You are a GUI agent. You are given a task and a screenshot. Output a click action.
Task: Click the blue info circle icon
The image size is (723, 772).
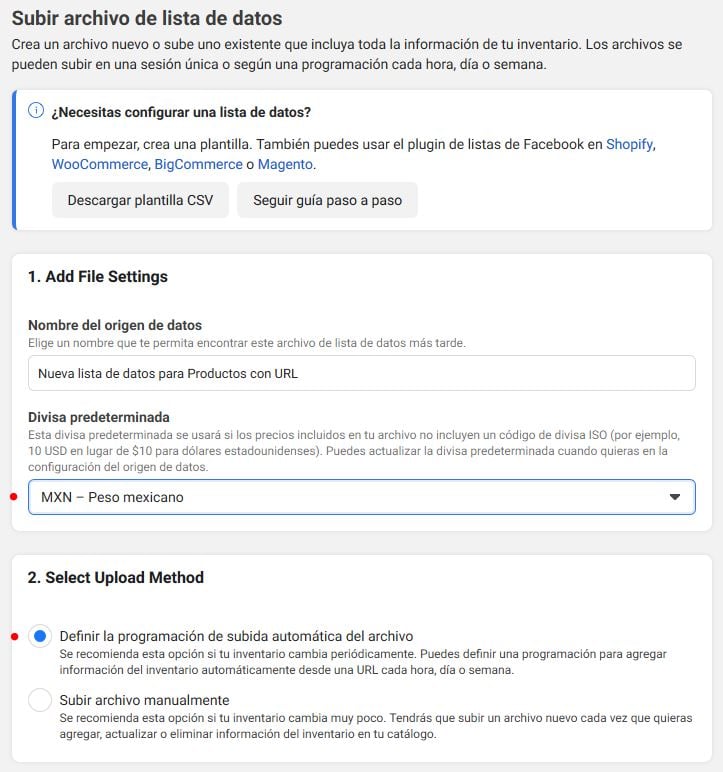click(x=36, y=110)
